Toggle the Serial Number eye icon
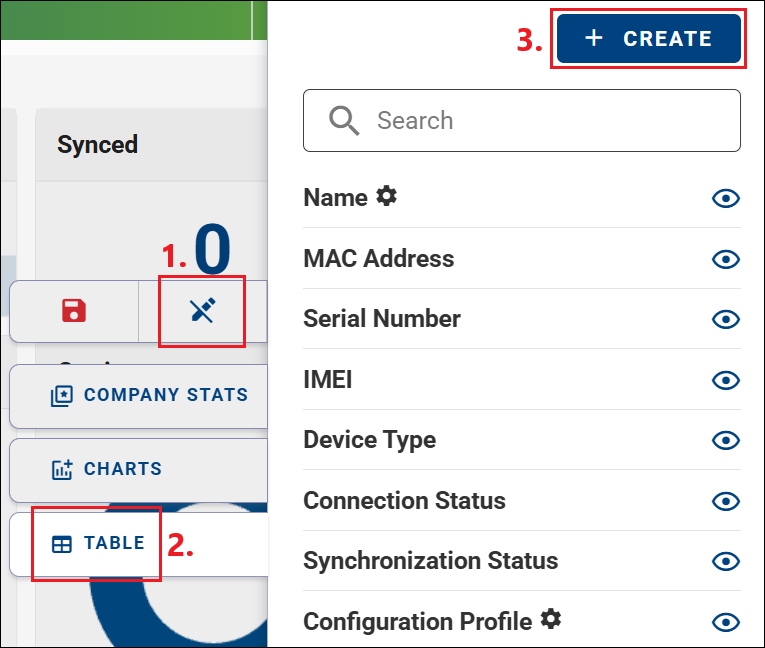765x648 pixels. click(x=726, y=319)
